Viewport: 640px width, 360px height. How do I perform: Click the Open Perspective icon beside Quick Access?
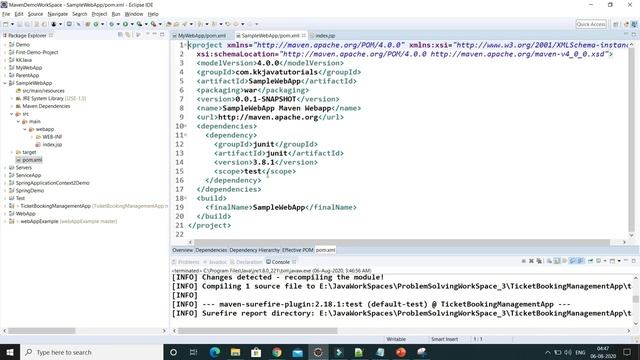616,24
